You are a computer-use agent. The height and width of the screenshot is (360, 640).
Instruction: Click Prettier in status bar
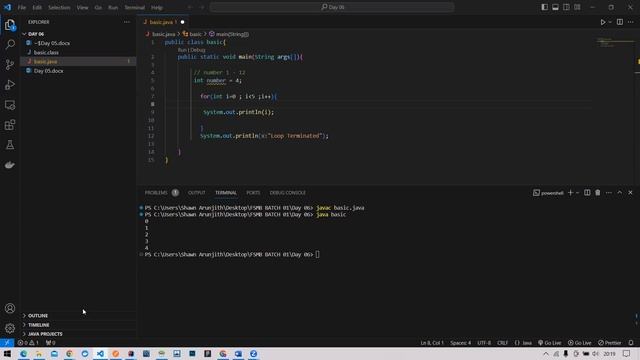tap(609, 343)
